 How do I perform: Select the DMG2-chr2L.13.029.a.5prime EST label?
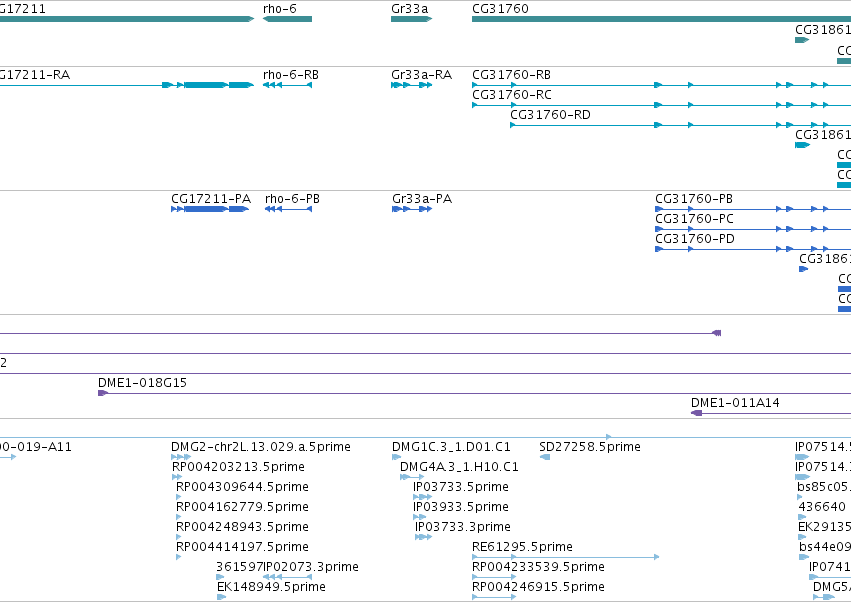click(261, 447)
